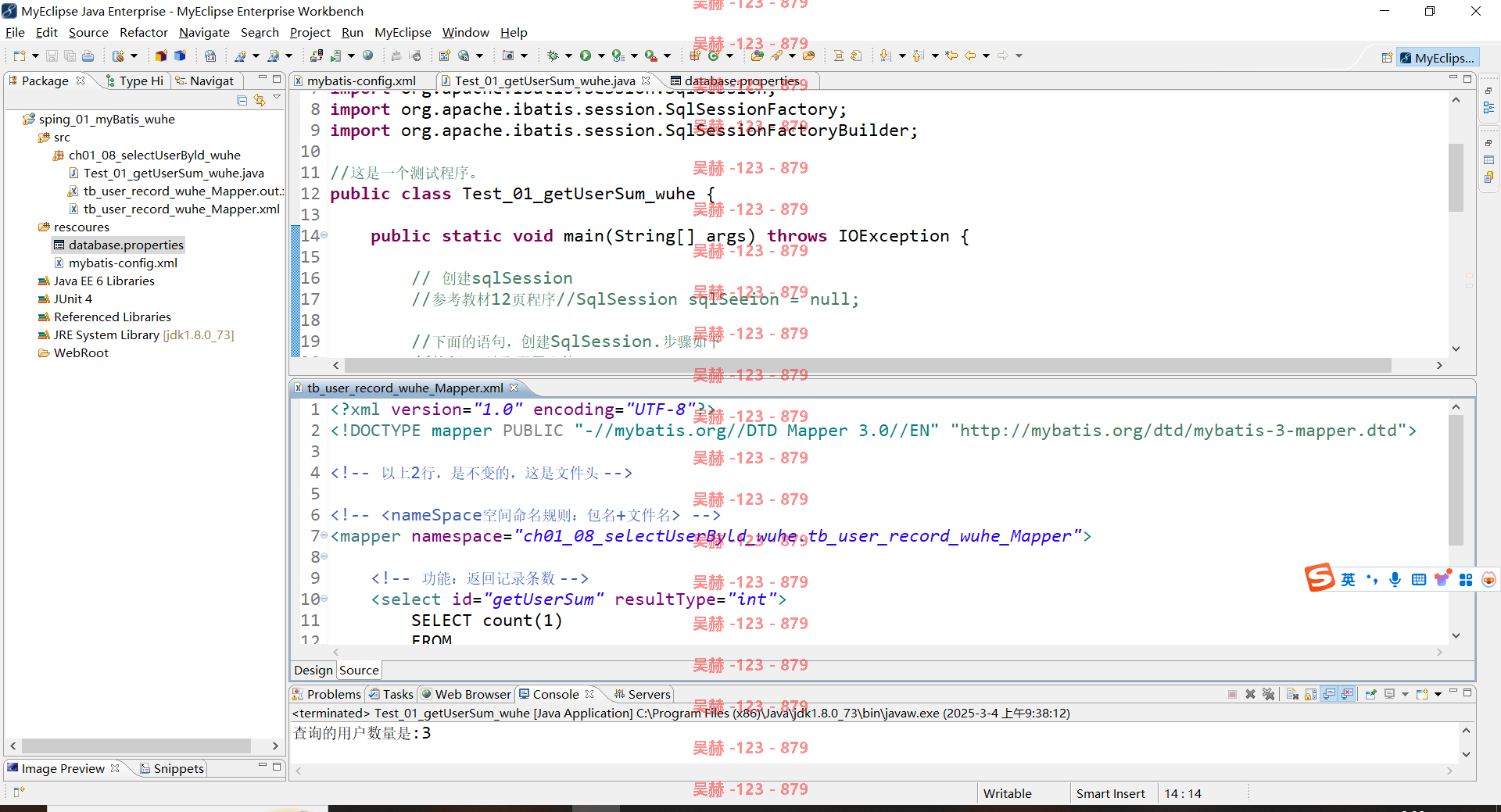Click Sogou soft keyboard icon
1501x812 pixels.
coord(1419,579)
